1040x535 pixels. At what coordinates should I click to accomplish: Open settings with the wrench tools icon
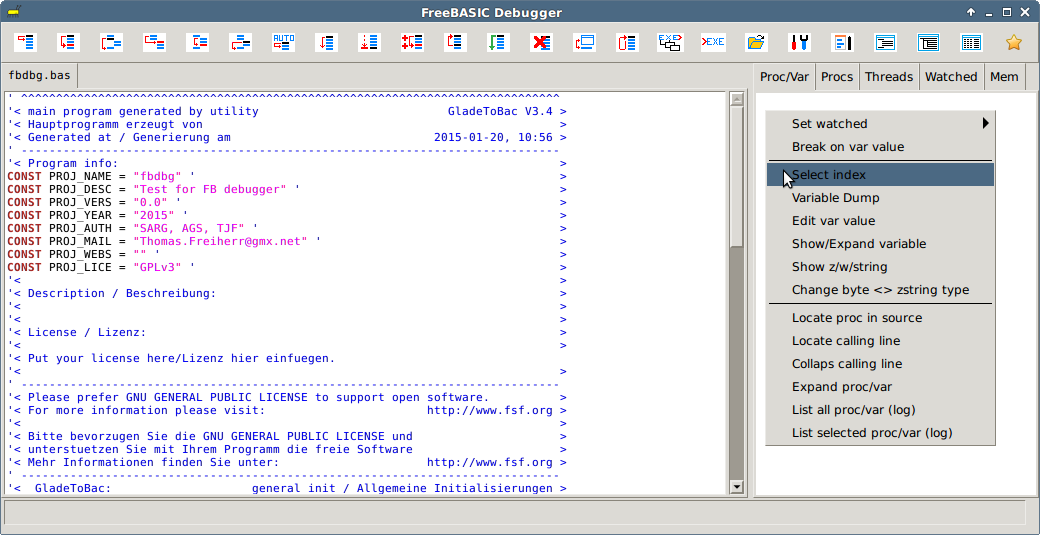(x=799, y=42)
